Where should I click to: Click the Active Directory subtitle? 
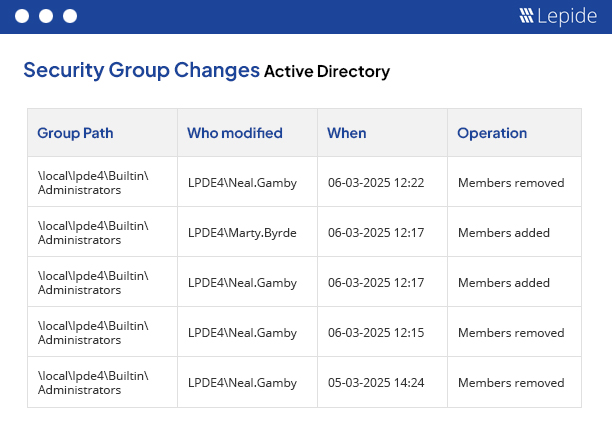pos(327,71)
